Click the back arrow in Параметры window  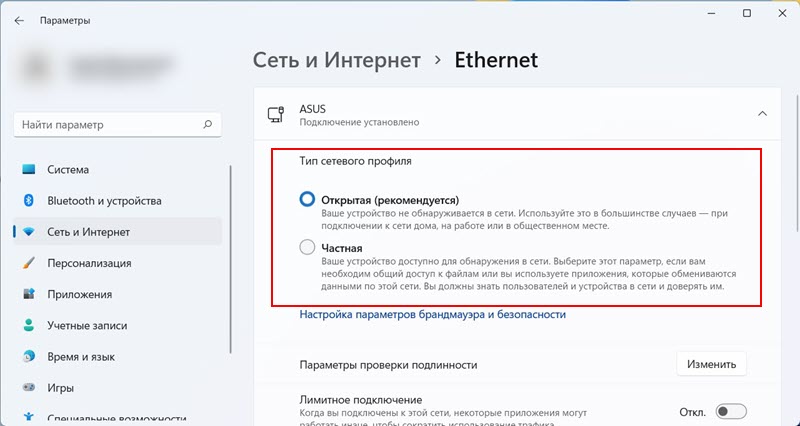tap(20, 19)
